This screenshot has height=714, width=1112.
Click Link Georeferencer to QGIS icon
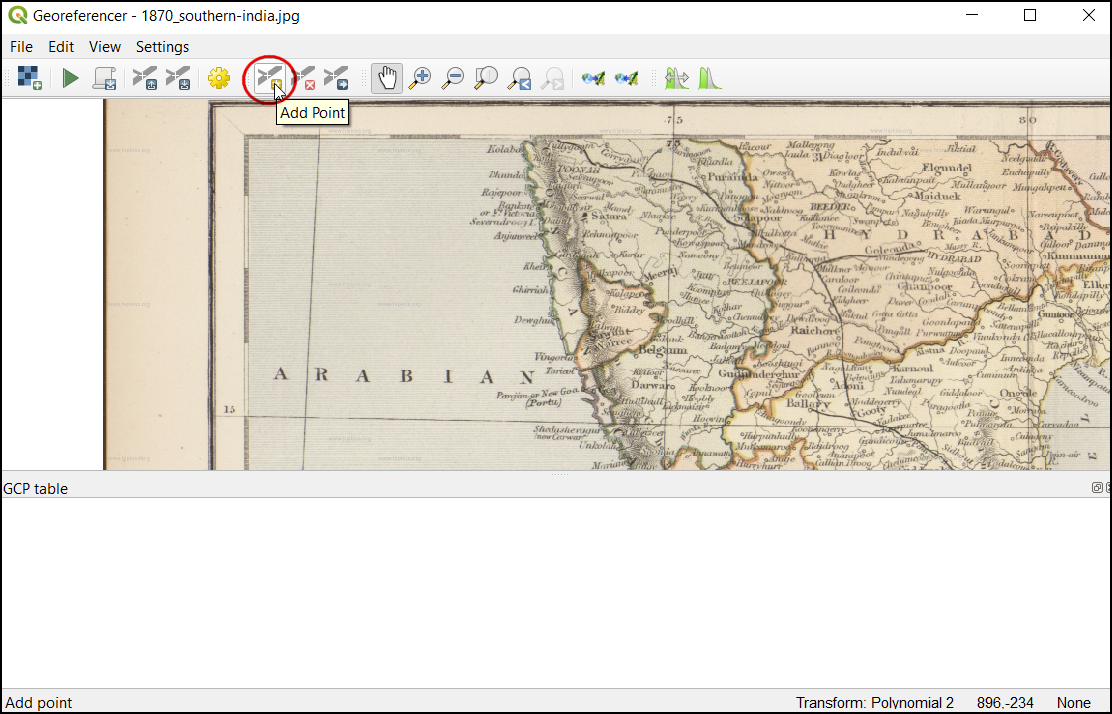click(594, 78)
